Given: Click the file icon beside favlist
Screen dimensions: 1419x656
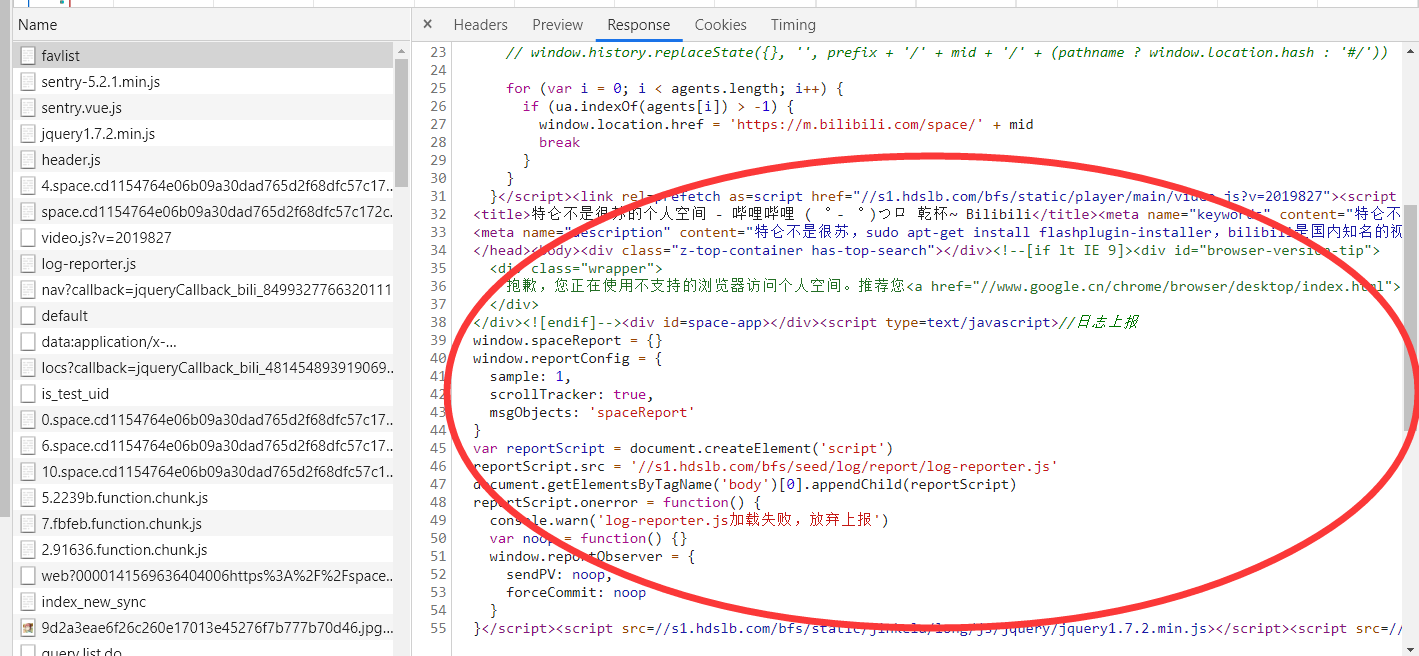Looking at the screenshot, I should [x=28, y=56].
